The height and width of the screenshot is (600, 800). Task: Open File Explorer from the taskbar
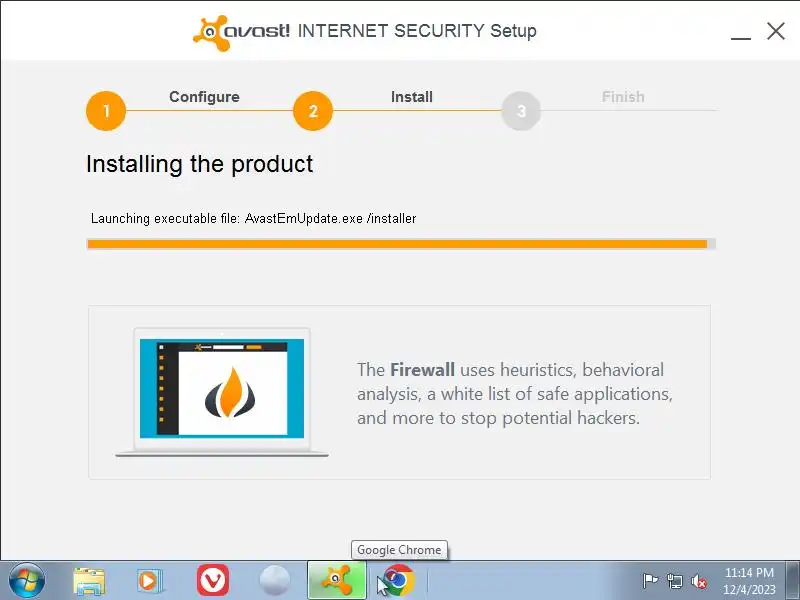tap(89, 581)
